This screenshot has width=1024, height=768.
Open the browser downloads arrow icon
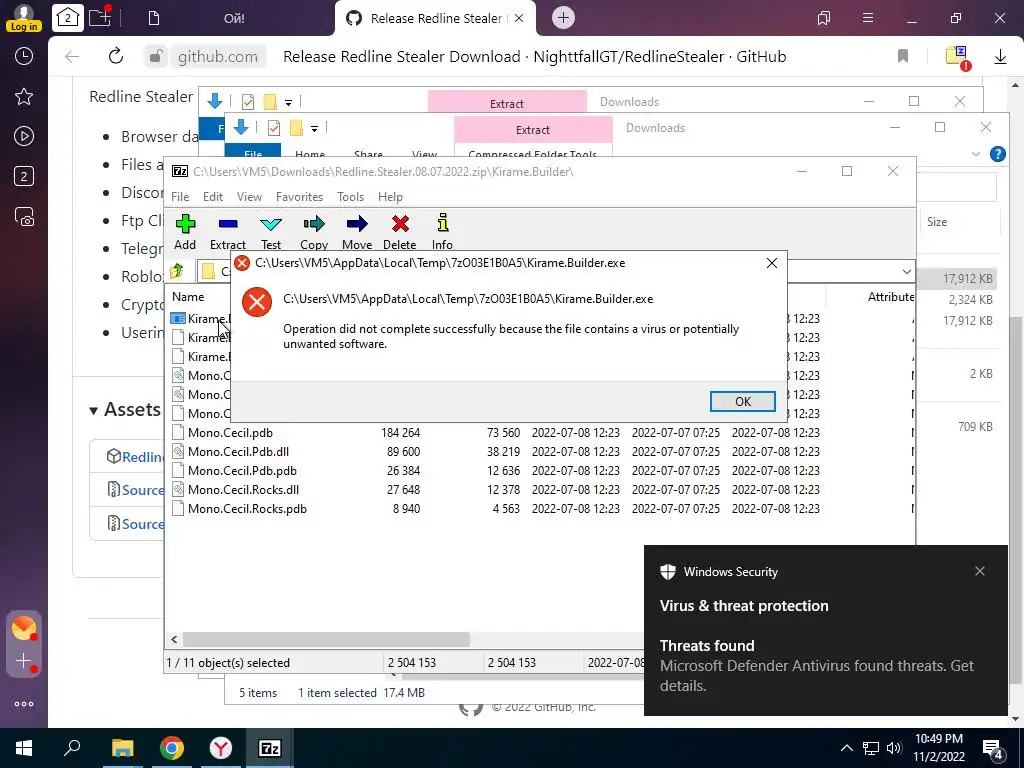pyautogui.click(x=1000, y=57)
